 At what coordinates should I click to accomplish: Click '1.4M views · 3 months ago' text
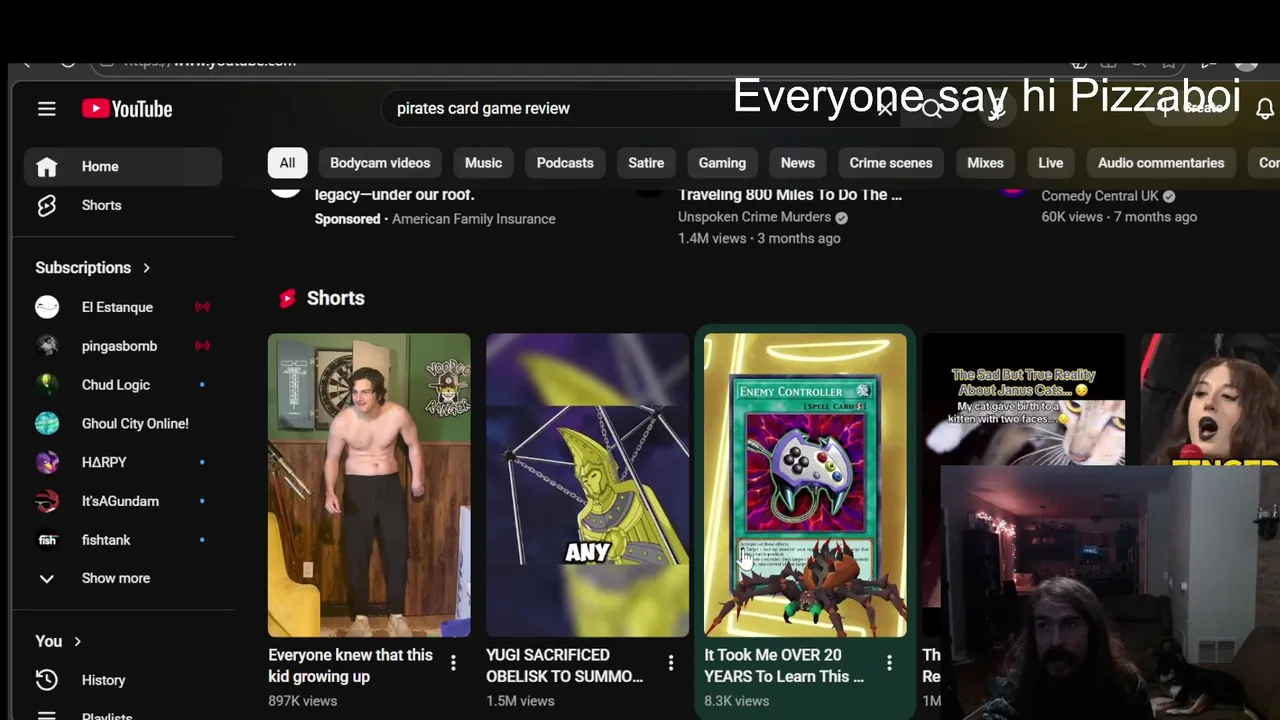[759, 238]
